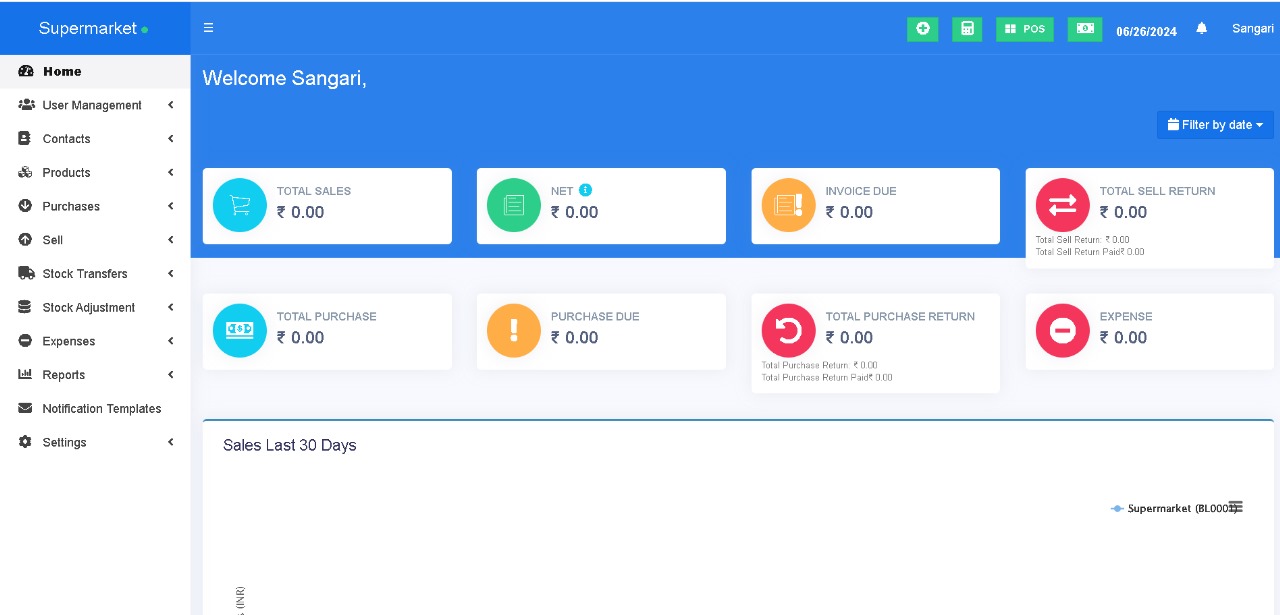Click the Contacts address book icon
Viewport: 1280px width, 615px height.
click(25, 139)
